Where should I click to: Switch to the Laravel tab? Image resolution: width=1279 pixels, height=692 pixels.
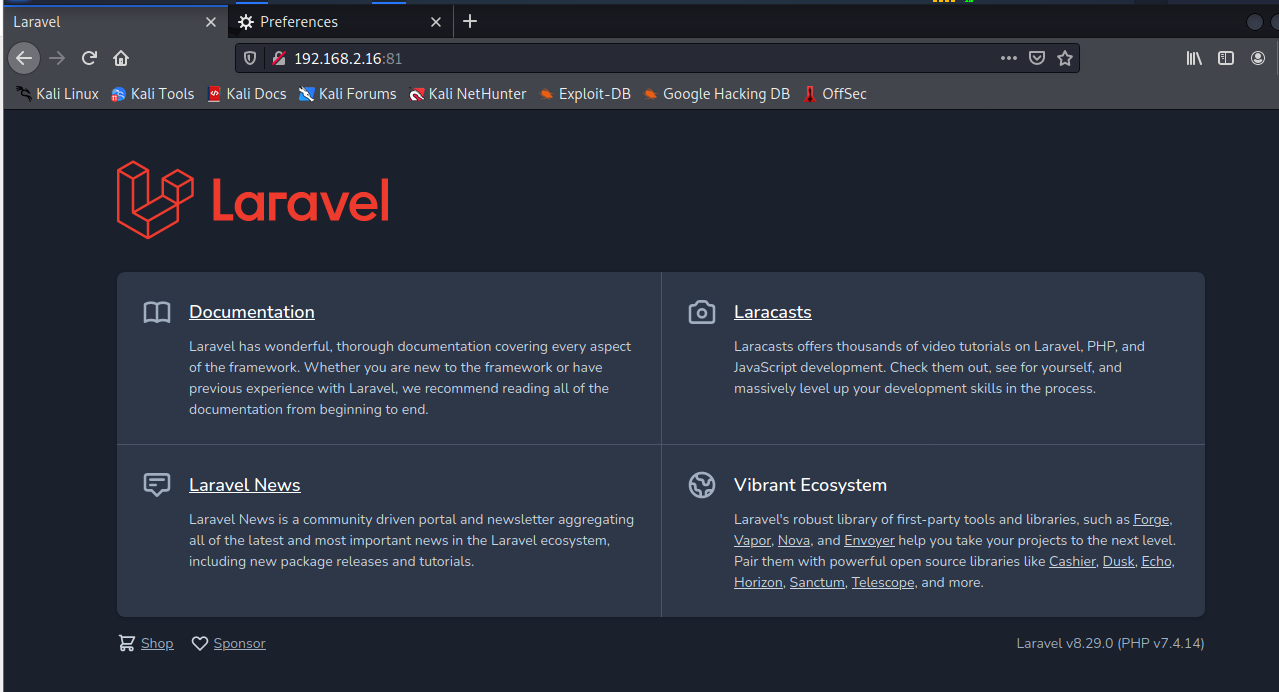click(x=114, y=22)
